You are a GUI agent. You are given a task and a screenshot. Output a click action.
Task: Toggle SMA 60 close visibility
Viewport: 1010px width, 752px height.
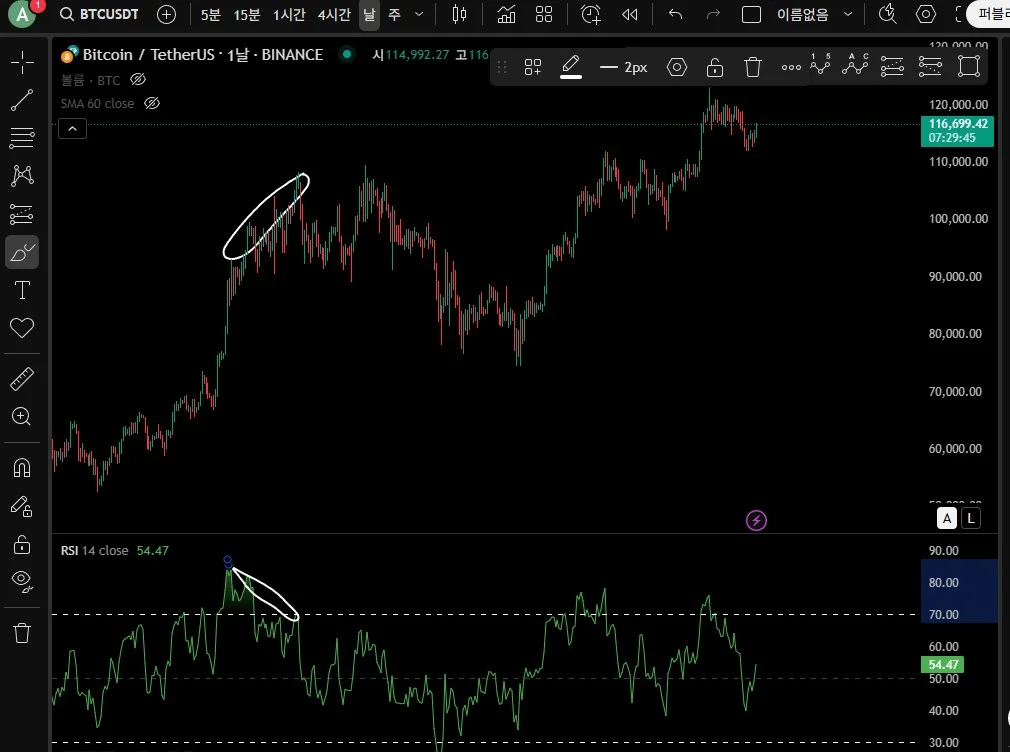(151, 103)
